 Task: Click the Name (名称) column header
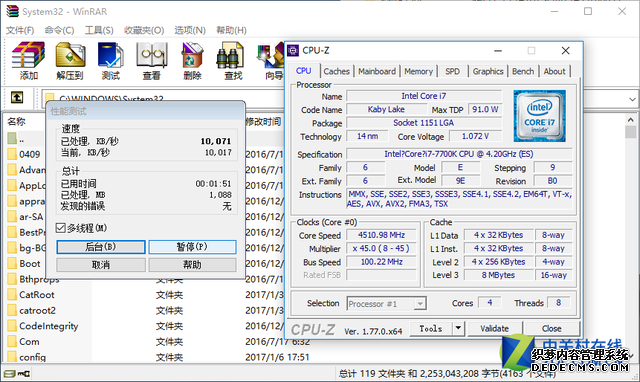pos(16,121)
